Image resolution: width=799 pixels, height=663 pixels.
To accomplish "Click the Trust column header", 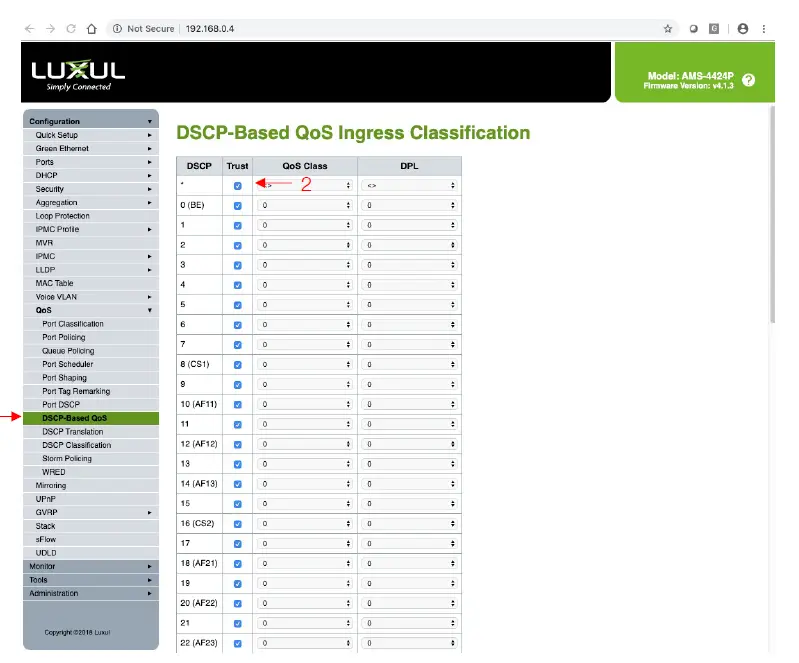I will [237, 166].
